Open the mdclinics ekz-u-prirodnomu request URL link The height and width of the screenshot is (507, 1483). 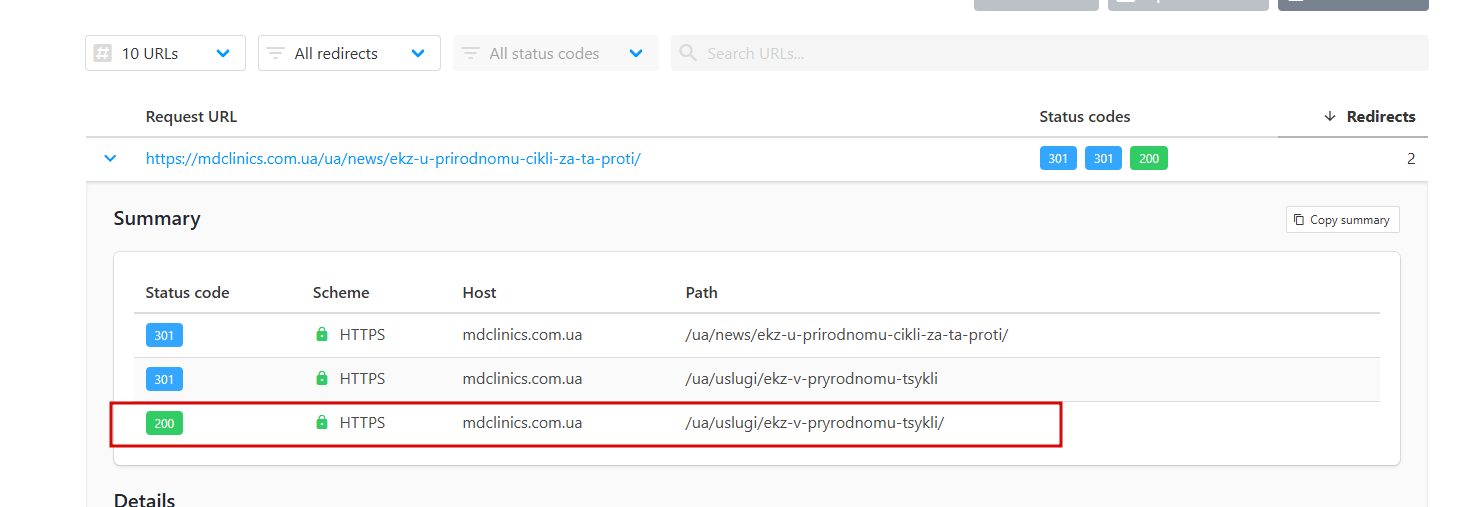pos(393,158)
